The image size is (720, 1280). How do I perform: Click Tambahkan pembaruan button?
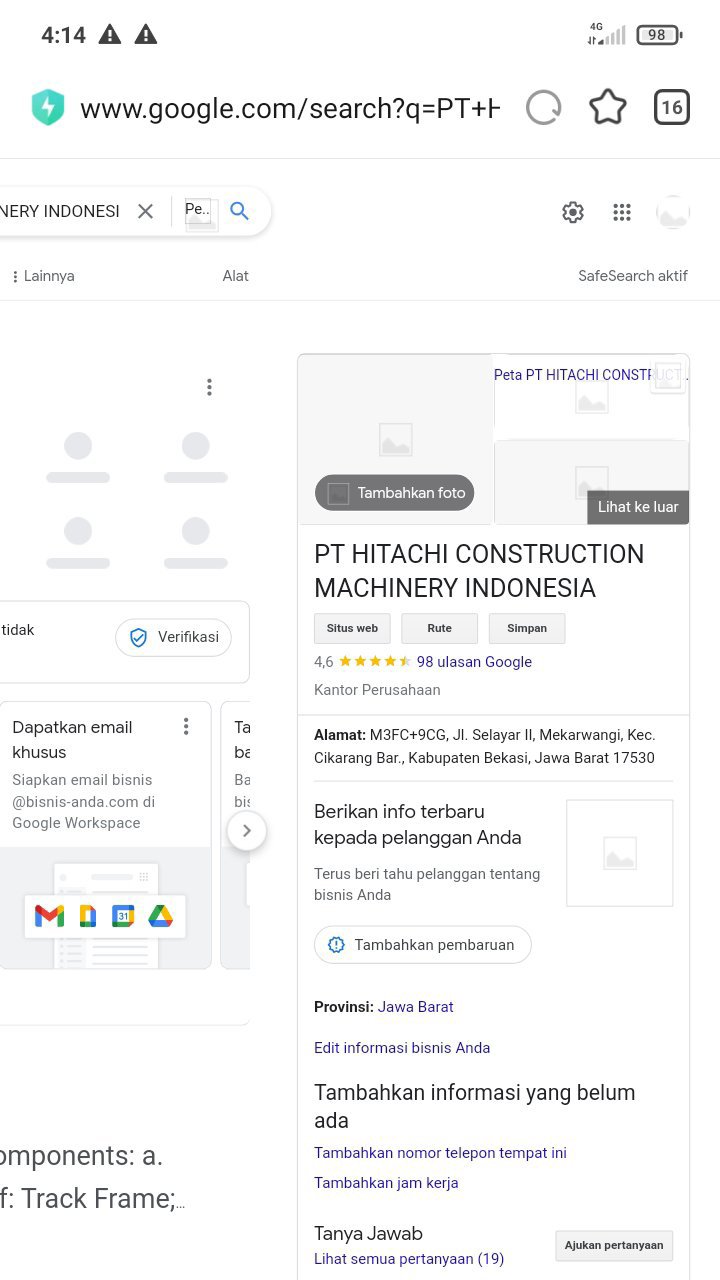(423, 945)
